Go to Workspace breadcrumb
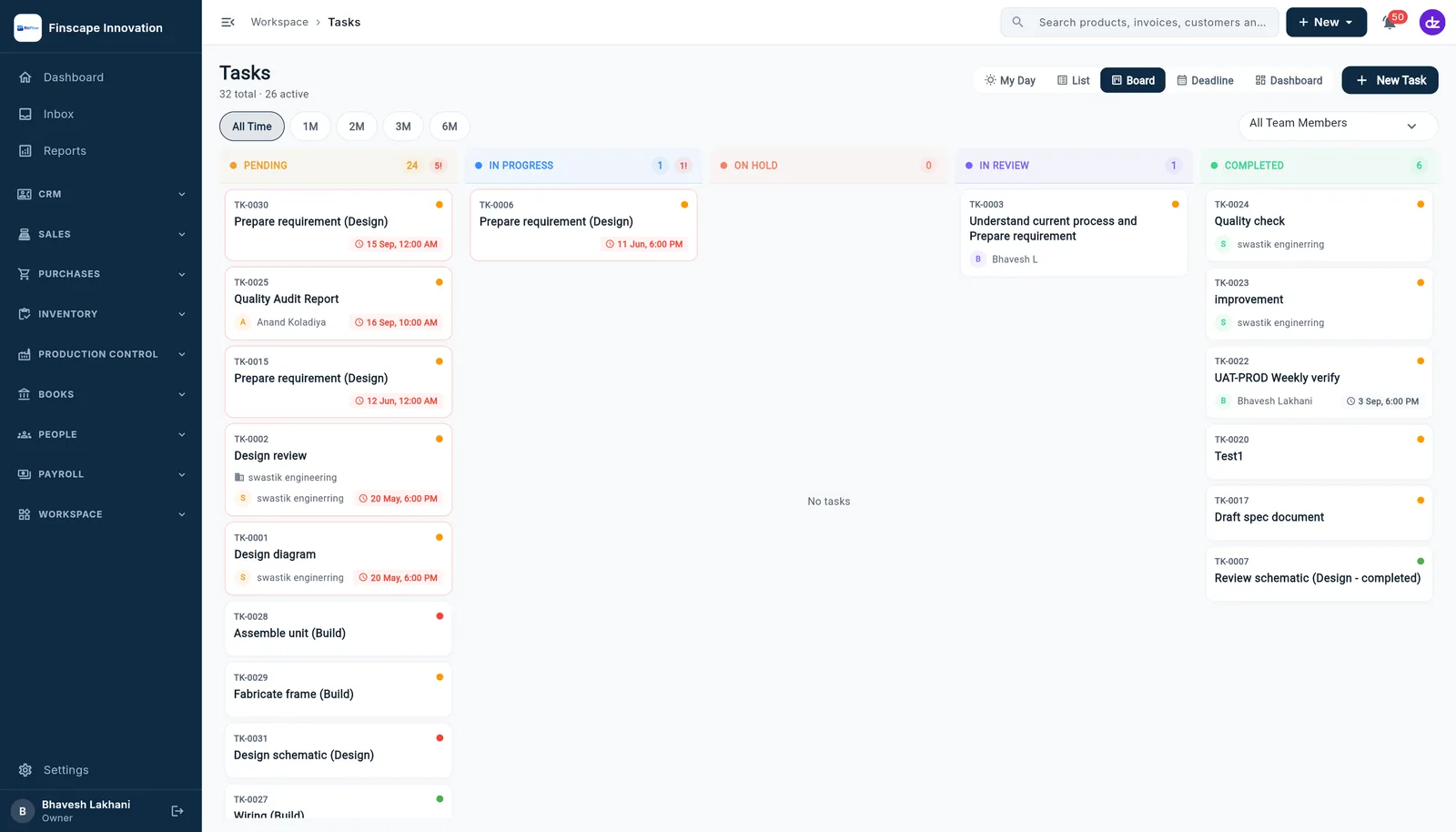 [279, 22]
